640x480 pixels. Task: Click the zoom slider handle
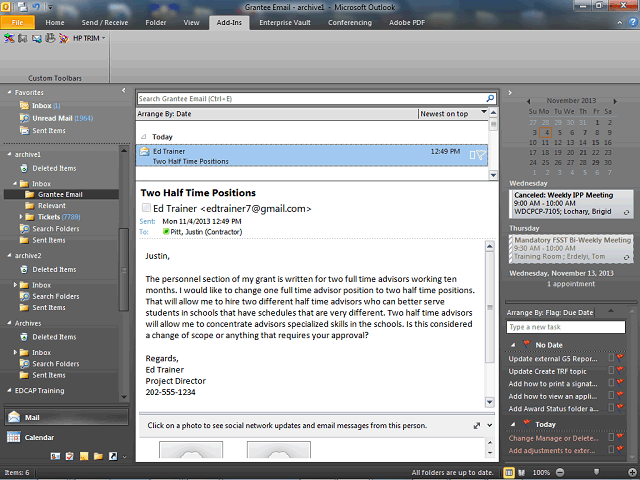(596, 472)
